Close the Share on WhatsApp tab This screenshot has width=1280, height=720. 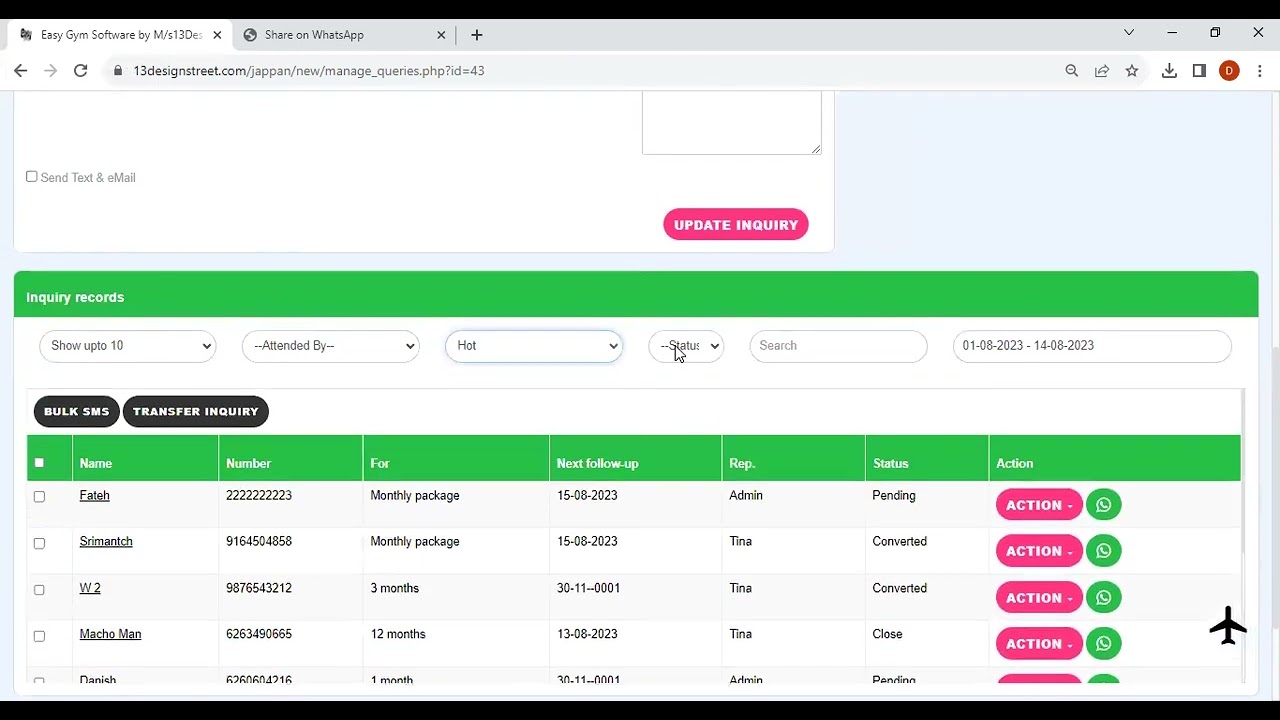[x=441, y=35]
